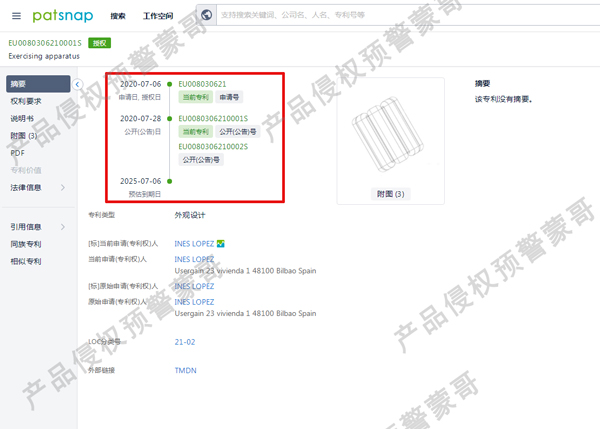Open the hamburger menu icon
Image resolution: width=600 pixels, height=429 pixels.
[x=16, y=16]
